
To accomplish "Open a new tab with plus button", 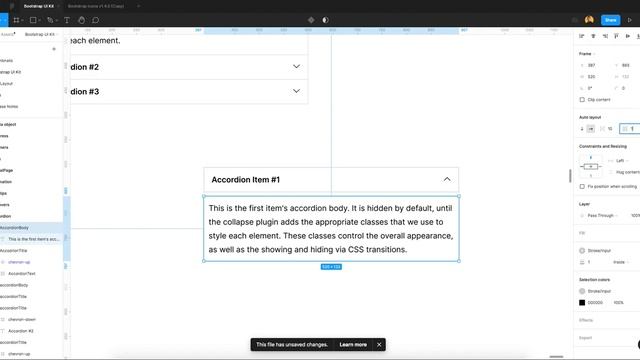I will [x=138, y=6].
